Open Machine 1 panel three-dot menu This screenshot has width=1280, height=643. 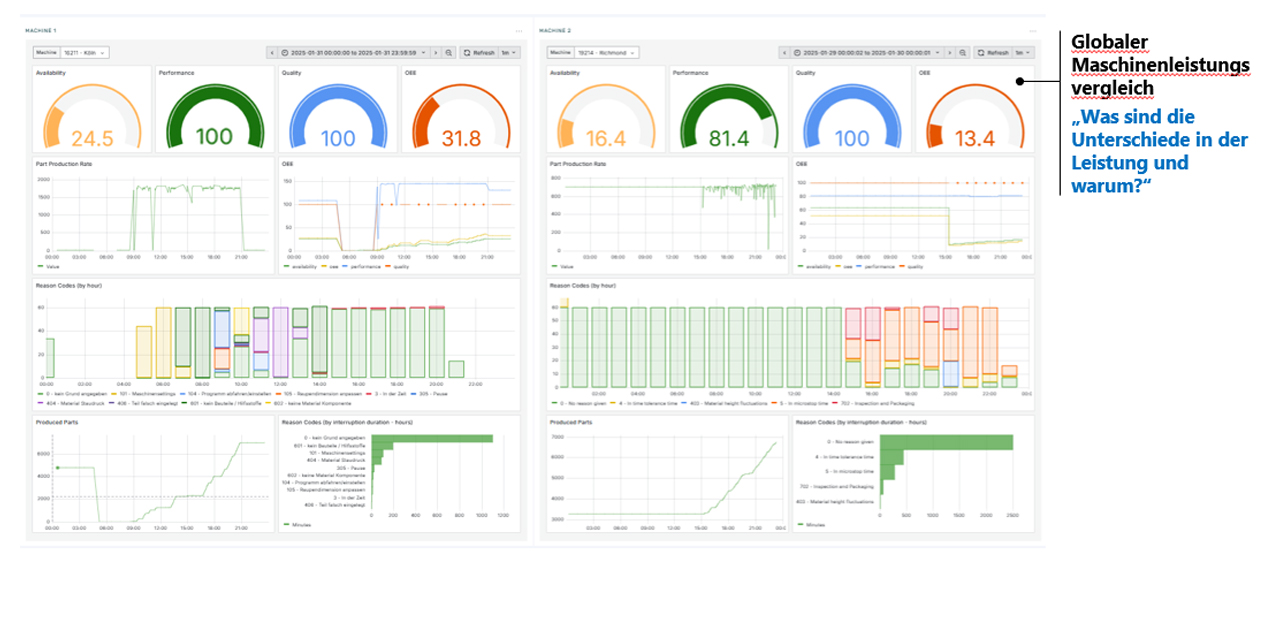pos(518,31)
